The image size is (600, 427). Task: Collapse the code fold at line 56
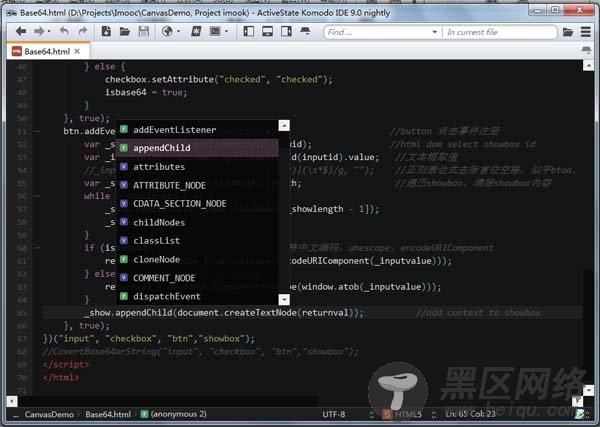coord(36,196)
